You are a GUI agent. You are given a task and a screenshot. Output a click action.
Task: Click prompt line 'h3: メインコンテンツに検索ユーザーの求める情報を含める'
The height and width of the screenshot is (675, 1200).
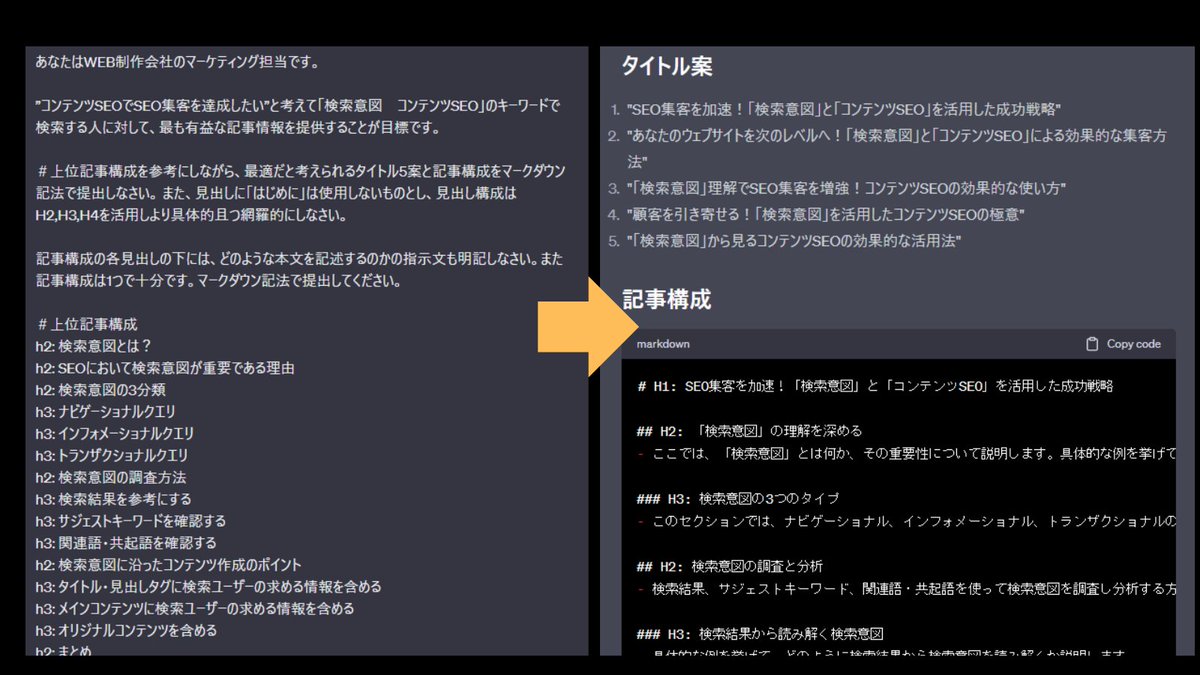coord(195,609)
